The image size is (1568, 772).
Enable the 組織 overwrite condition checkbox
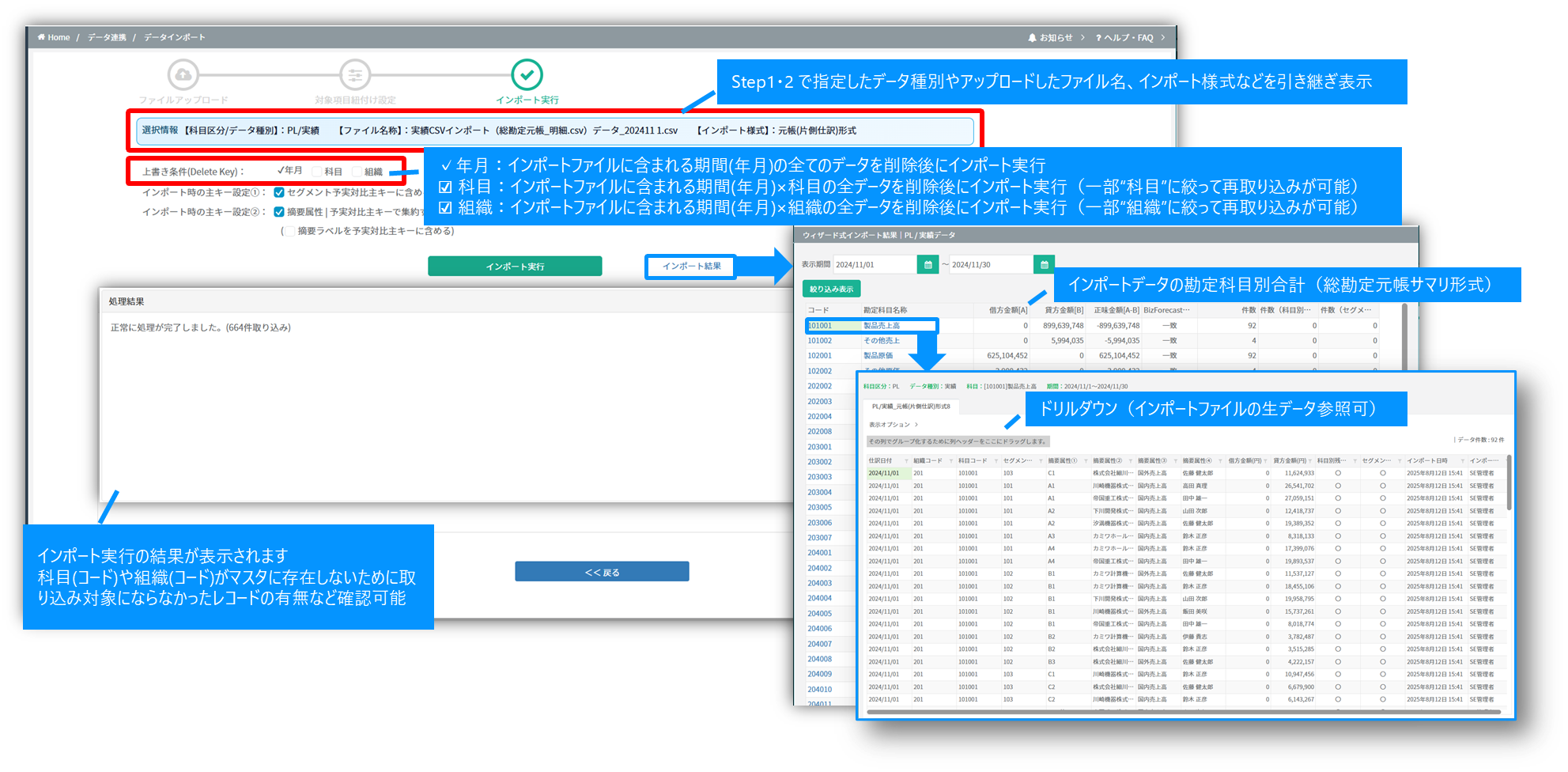(x=357, y=172)
